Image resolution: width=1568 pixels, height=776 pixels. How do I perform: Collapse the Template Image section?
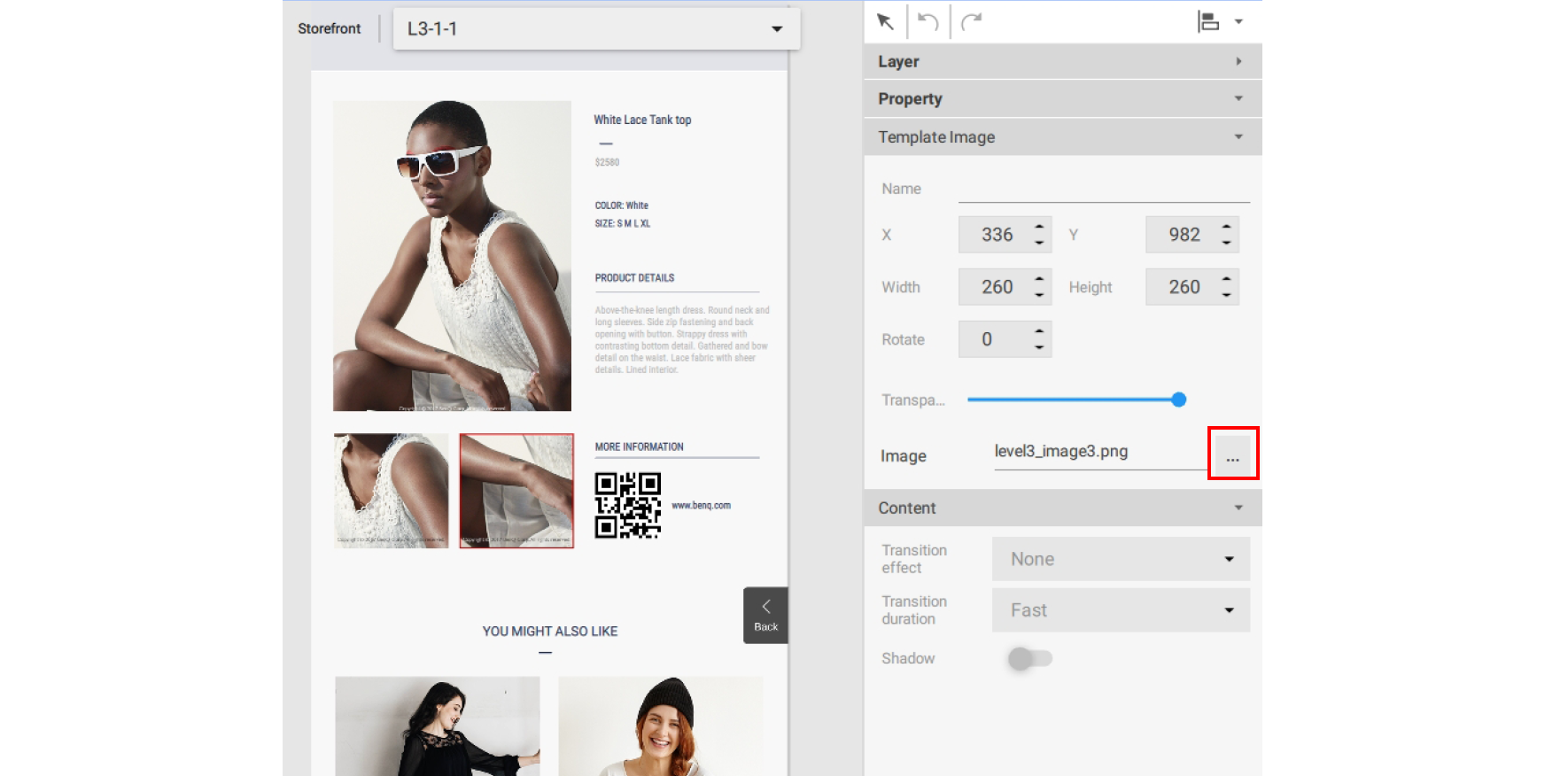coord(1062,136)
